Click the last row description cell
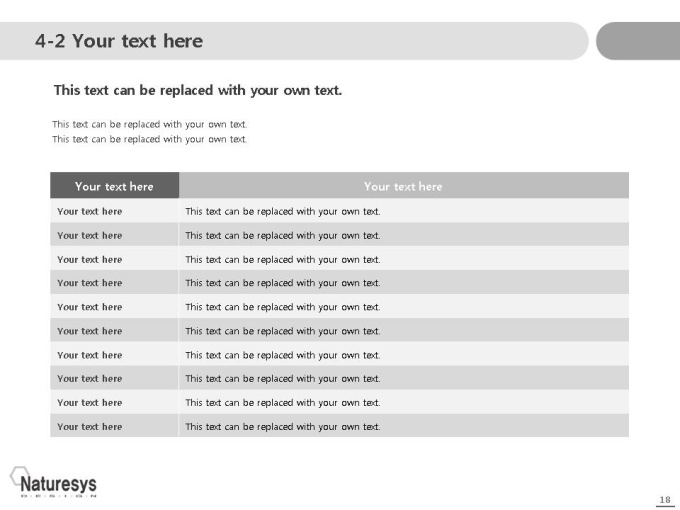The height and width of the screenshot is (510, 680). tap(404, 426)
